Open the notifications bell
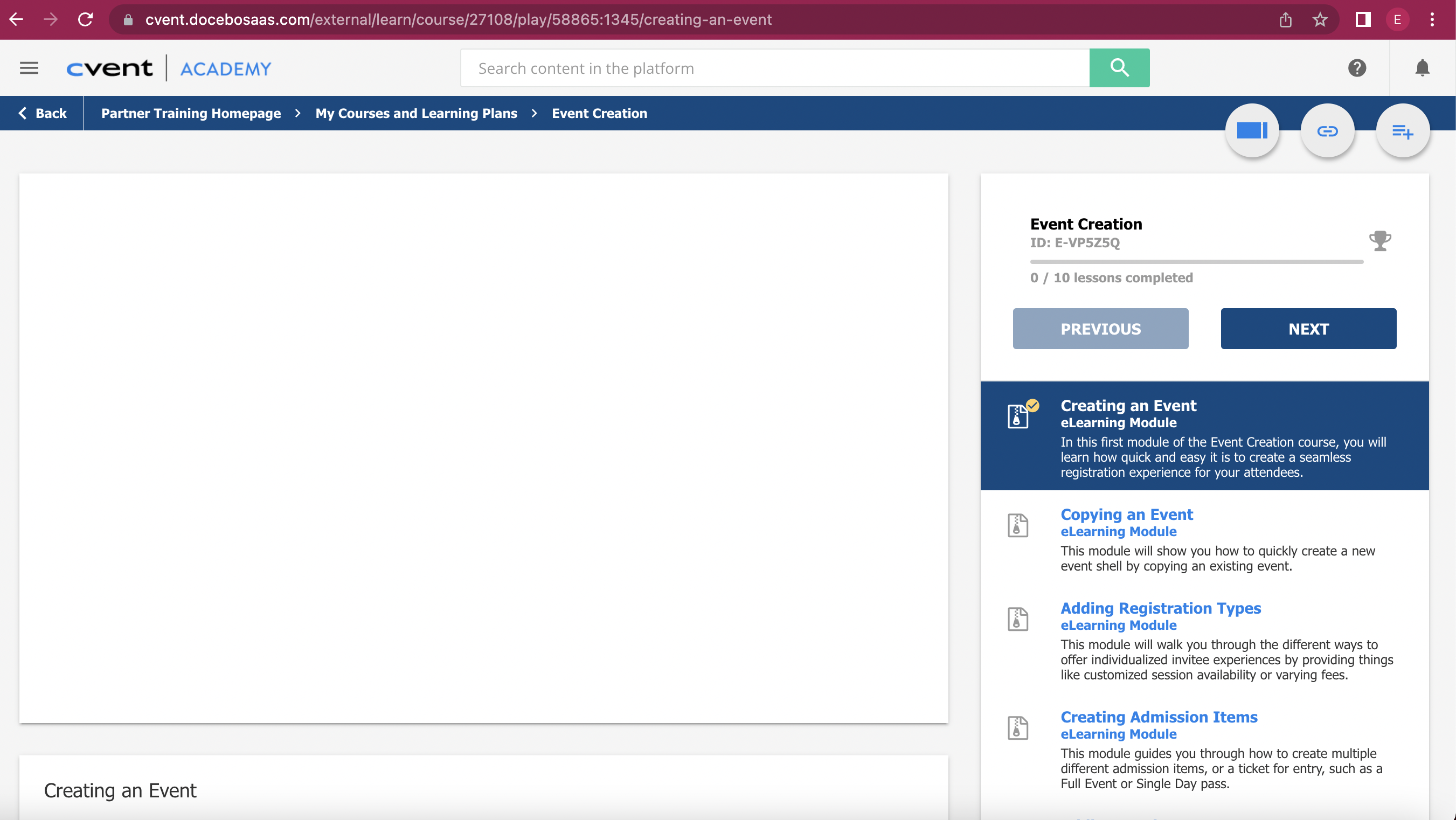The height and width of the screenshot is (820, 1456). coord(1422,68)
